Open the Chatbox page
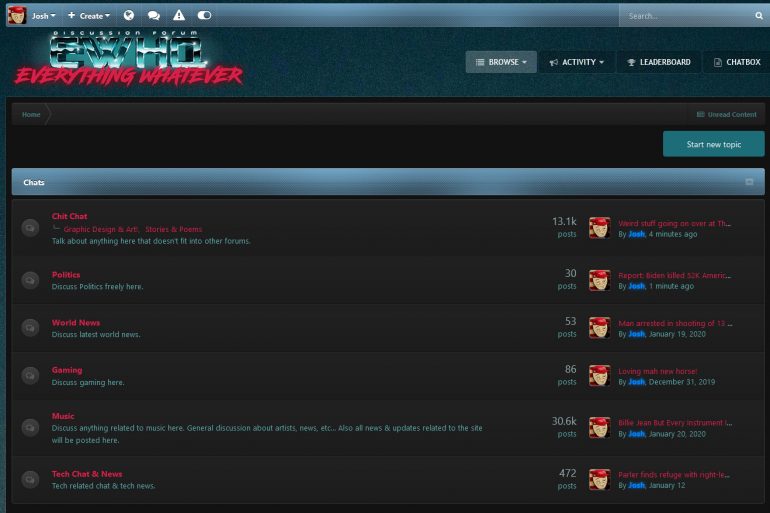 736,62
